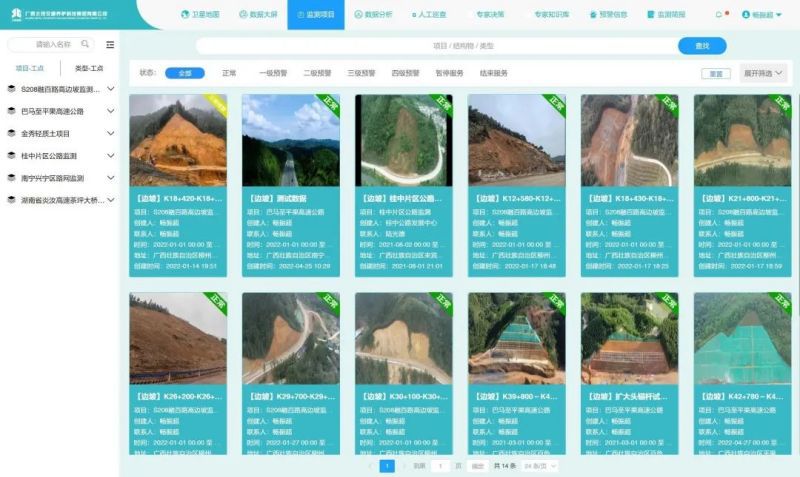Screen dimensions: 800x477
Task: Click the blue 查找 search button
Action: click(702, 46)
